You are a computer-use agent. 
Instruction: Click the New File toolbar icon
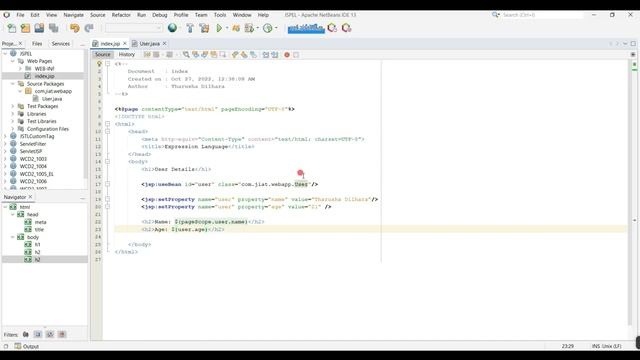[11, 28]
